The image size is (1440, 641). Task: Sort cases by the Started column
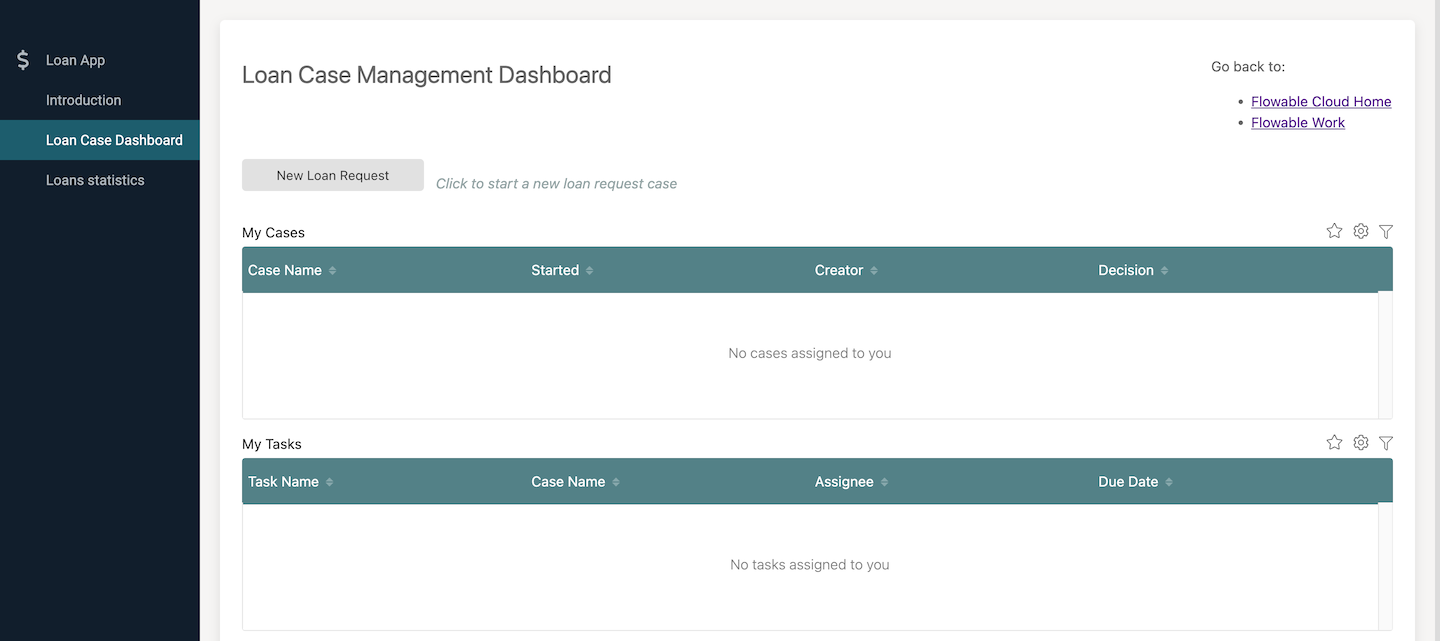point(589,271)
